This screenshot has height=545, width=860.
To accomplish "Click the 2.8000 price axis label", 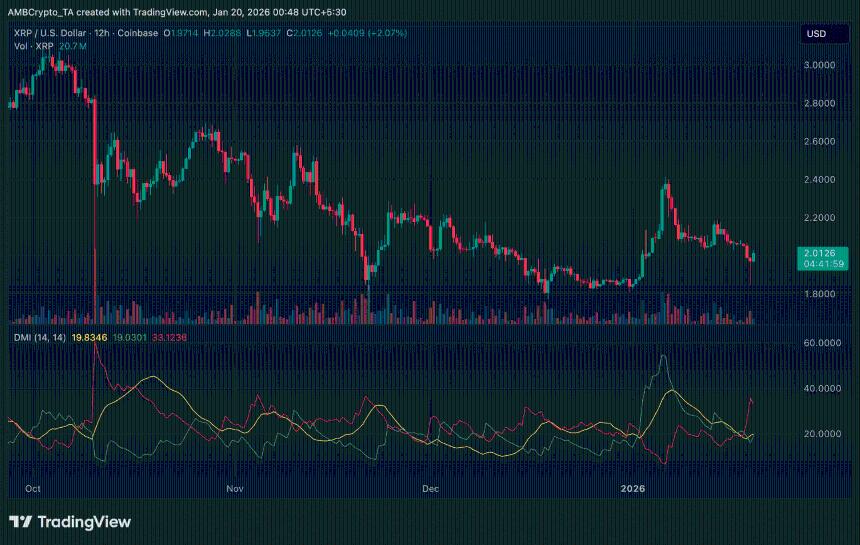I will pyautogui.click(x=819, y=104).
